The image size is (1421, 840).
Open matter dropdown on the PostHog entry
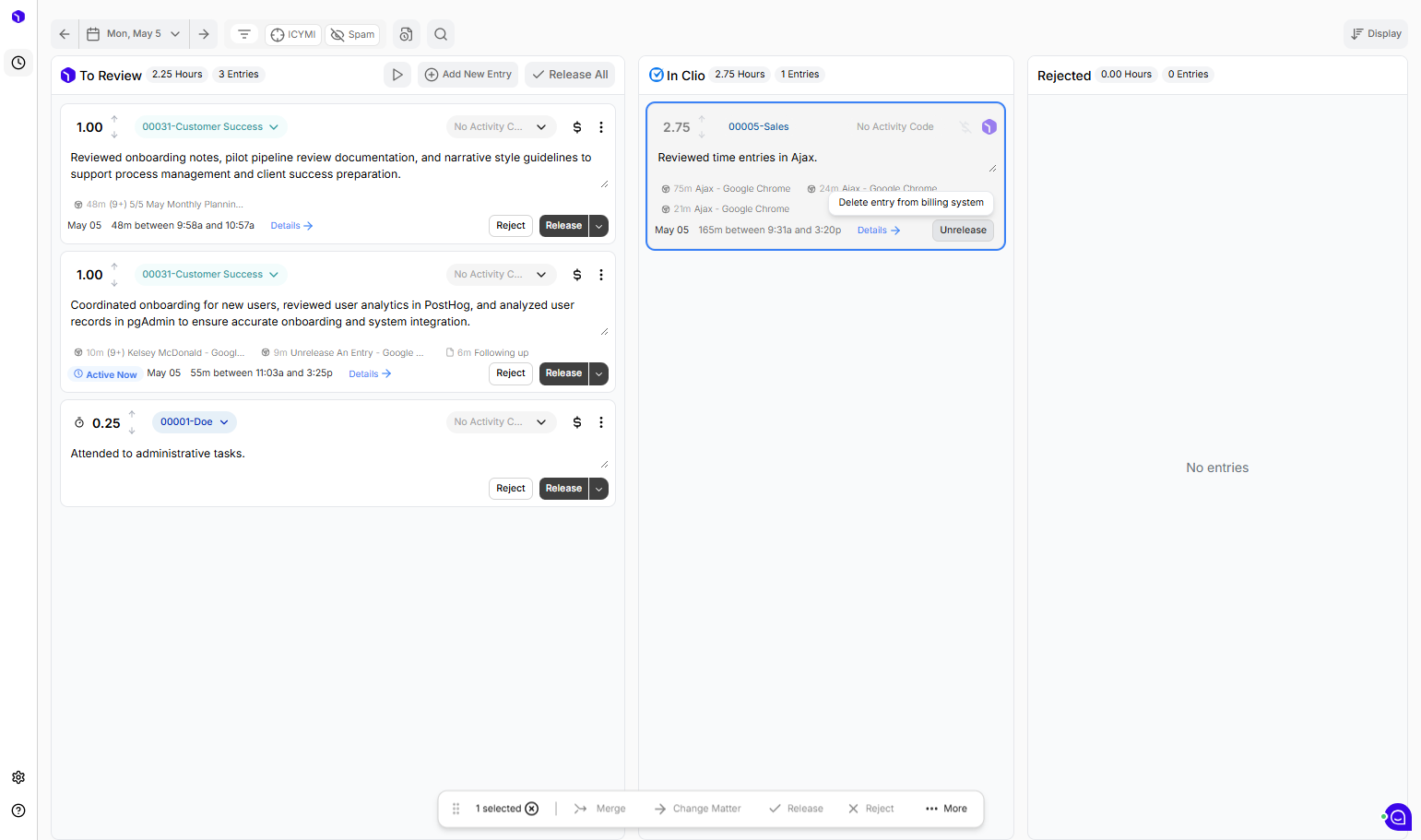click(210, 275)
